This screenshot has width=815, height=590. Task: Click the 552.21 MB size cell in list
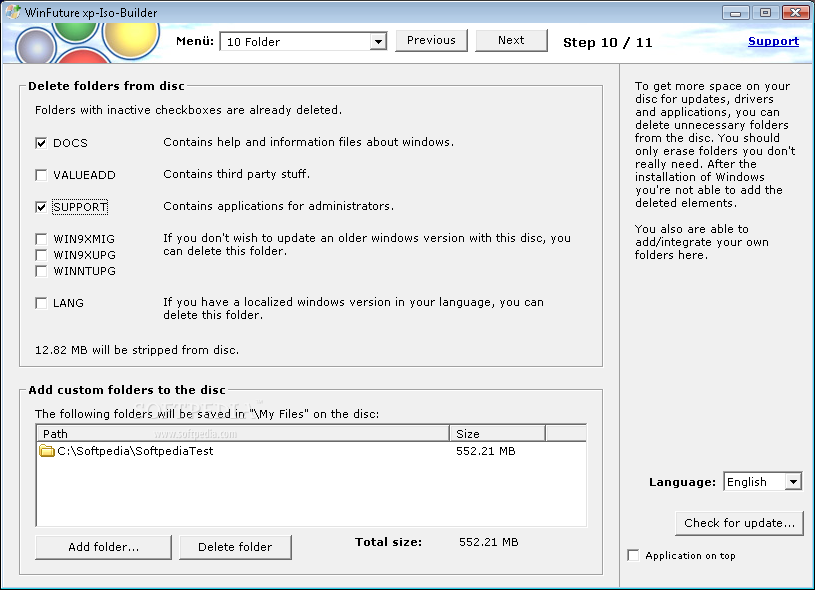(486, 451)
